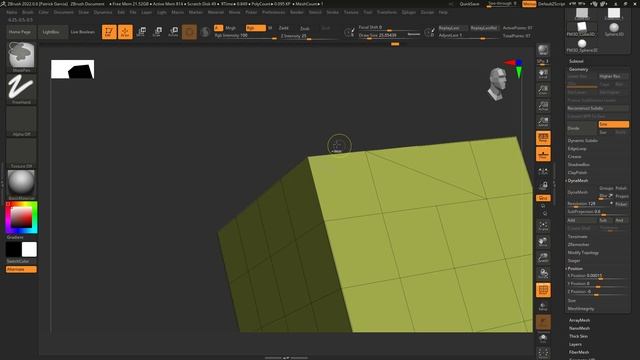Screen dimensions: 640x360
Task: Toggle the Rgb channel button
Action: click(x=256, y=28)
